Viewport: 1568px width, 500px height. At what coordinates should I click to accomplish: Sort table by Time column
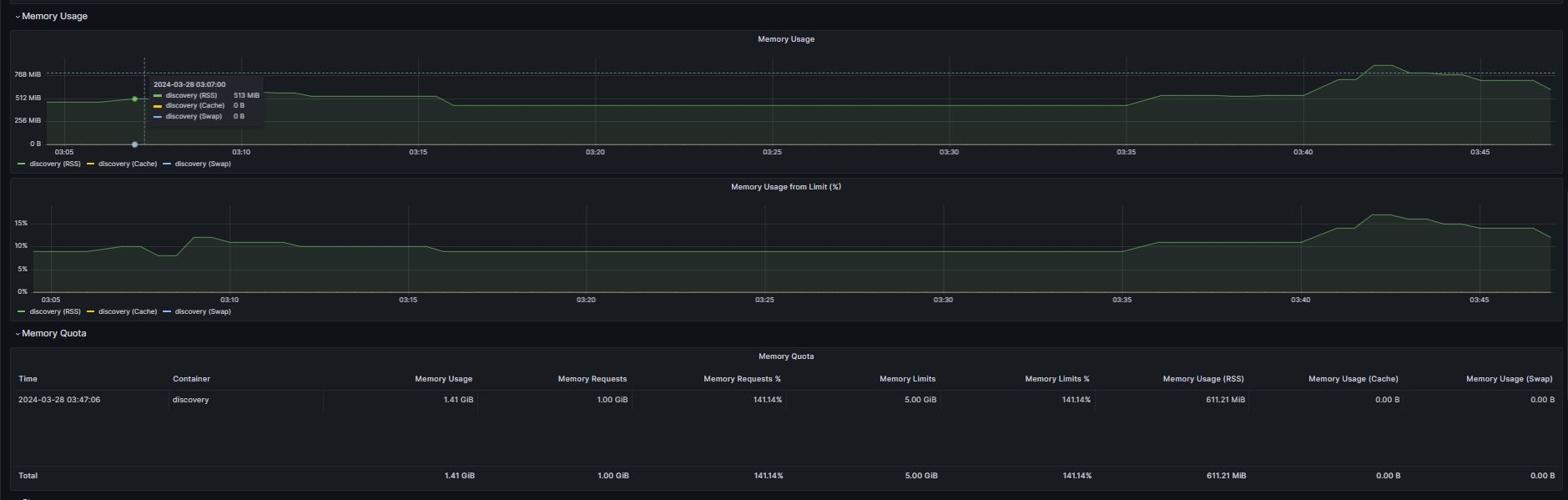click(x=28, y=379)
